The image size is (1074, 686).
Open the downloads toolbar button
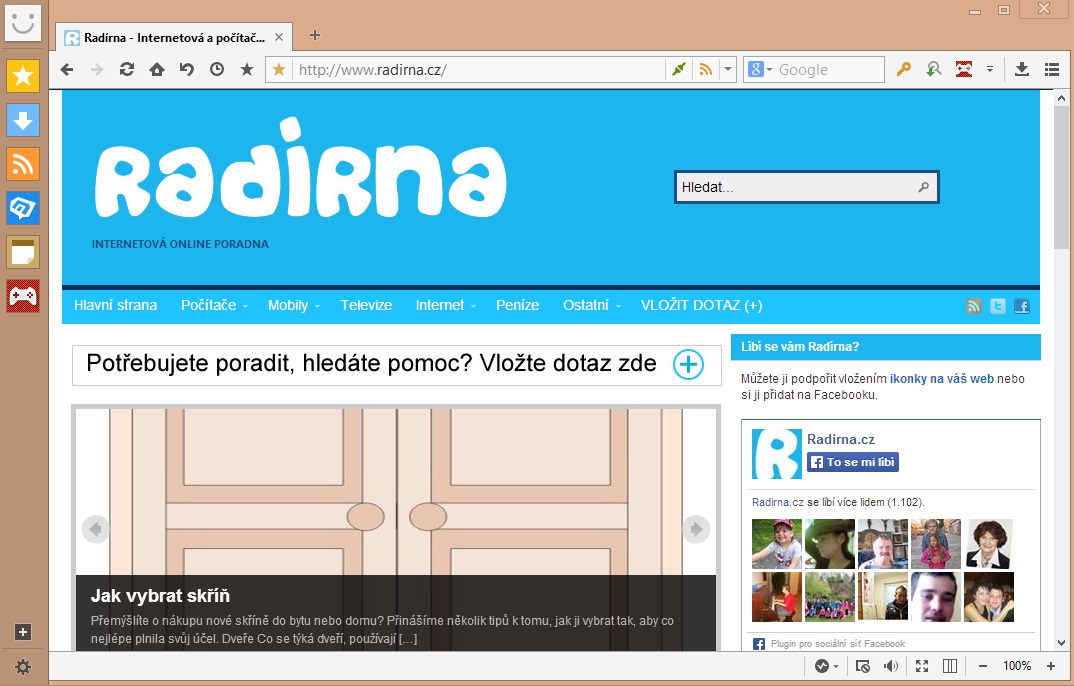pyautogui.click(x=1022, y=69)
